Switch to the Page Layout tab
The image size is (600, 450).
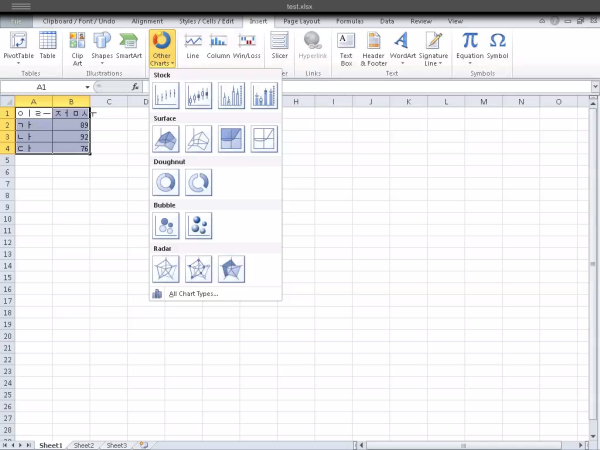pyautogui.click(x=302, y=21)
